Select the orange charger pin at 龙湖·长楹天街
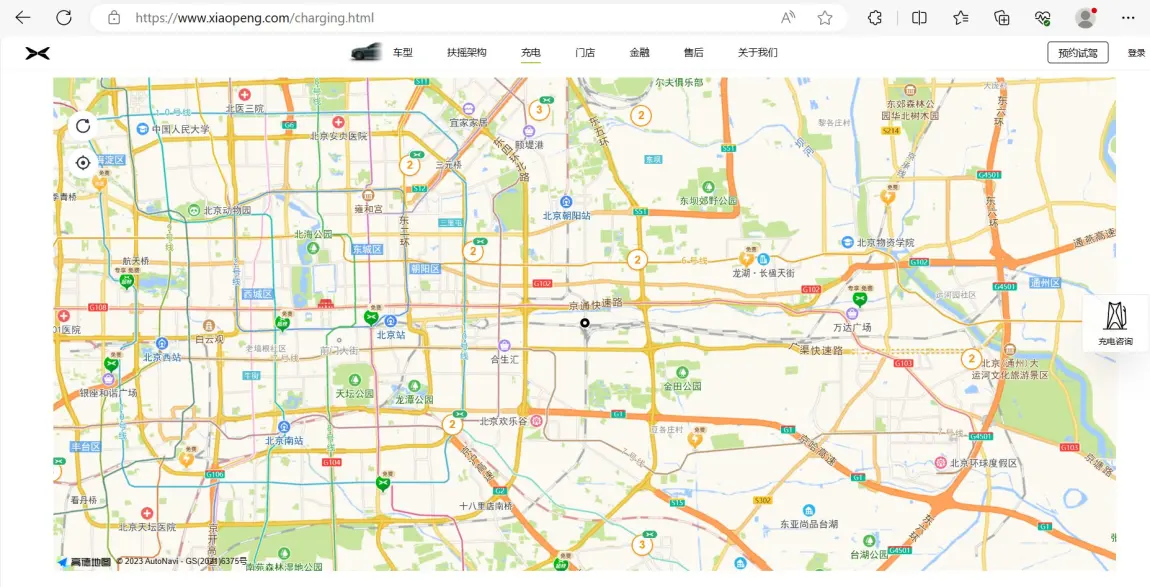The height and width of the screenshot is (587, 1150). pyautogui.click(x=746, y=257)
